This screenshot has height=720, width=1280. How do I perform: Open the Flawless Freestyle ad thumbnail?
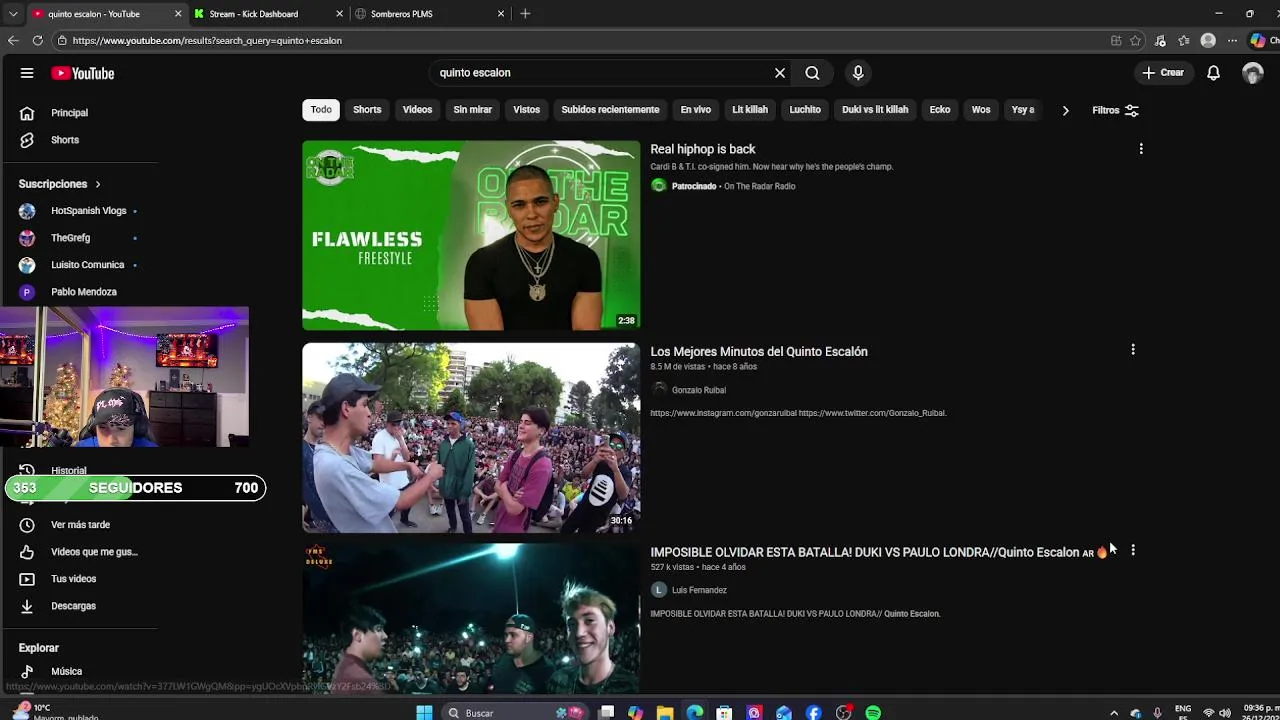[471, 236]
